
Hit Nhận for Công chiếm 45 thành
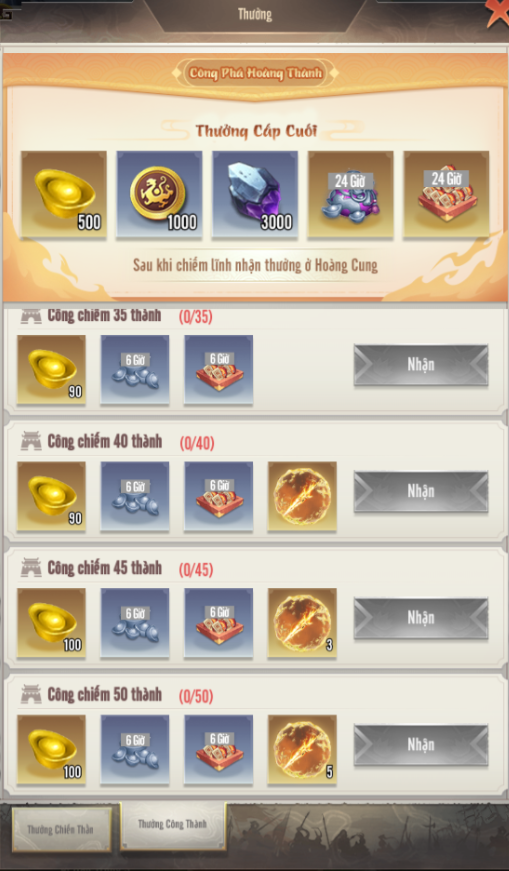[421, 618]
